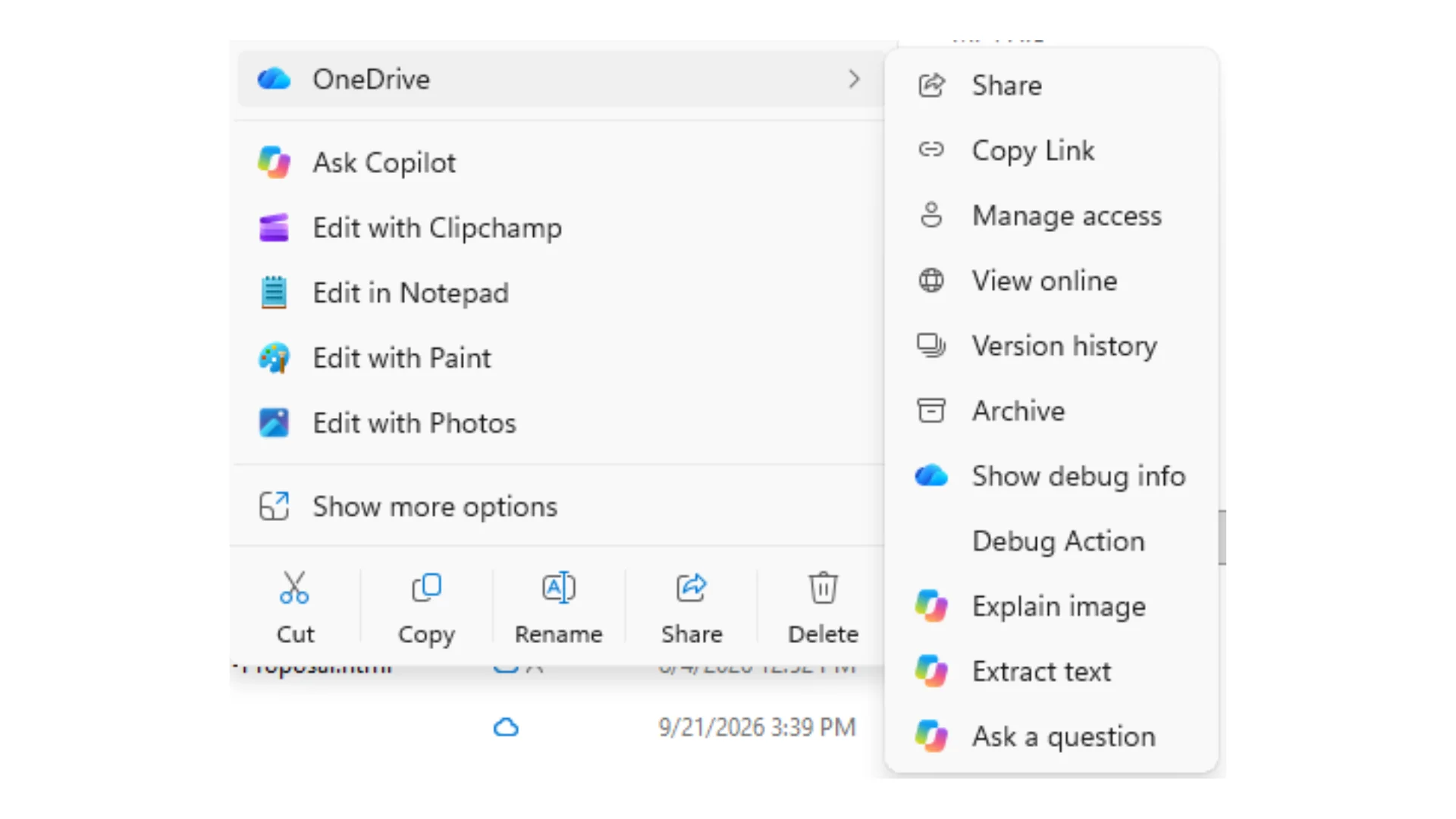1456x819 pixels.
Task: Click the Copy icon in action bar
Action: coord(426,588)
